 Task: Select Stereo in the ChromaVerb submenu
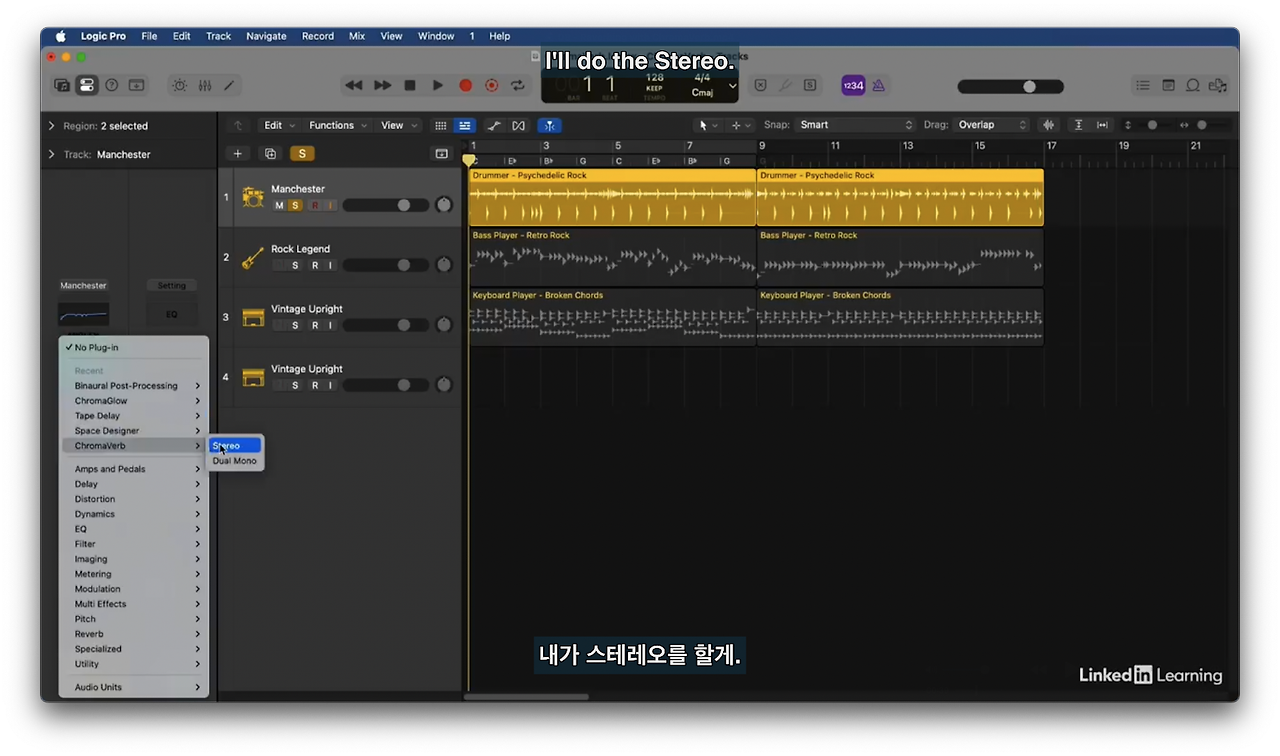pos(235,446)
